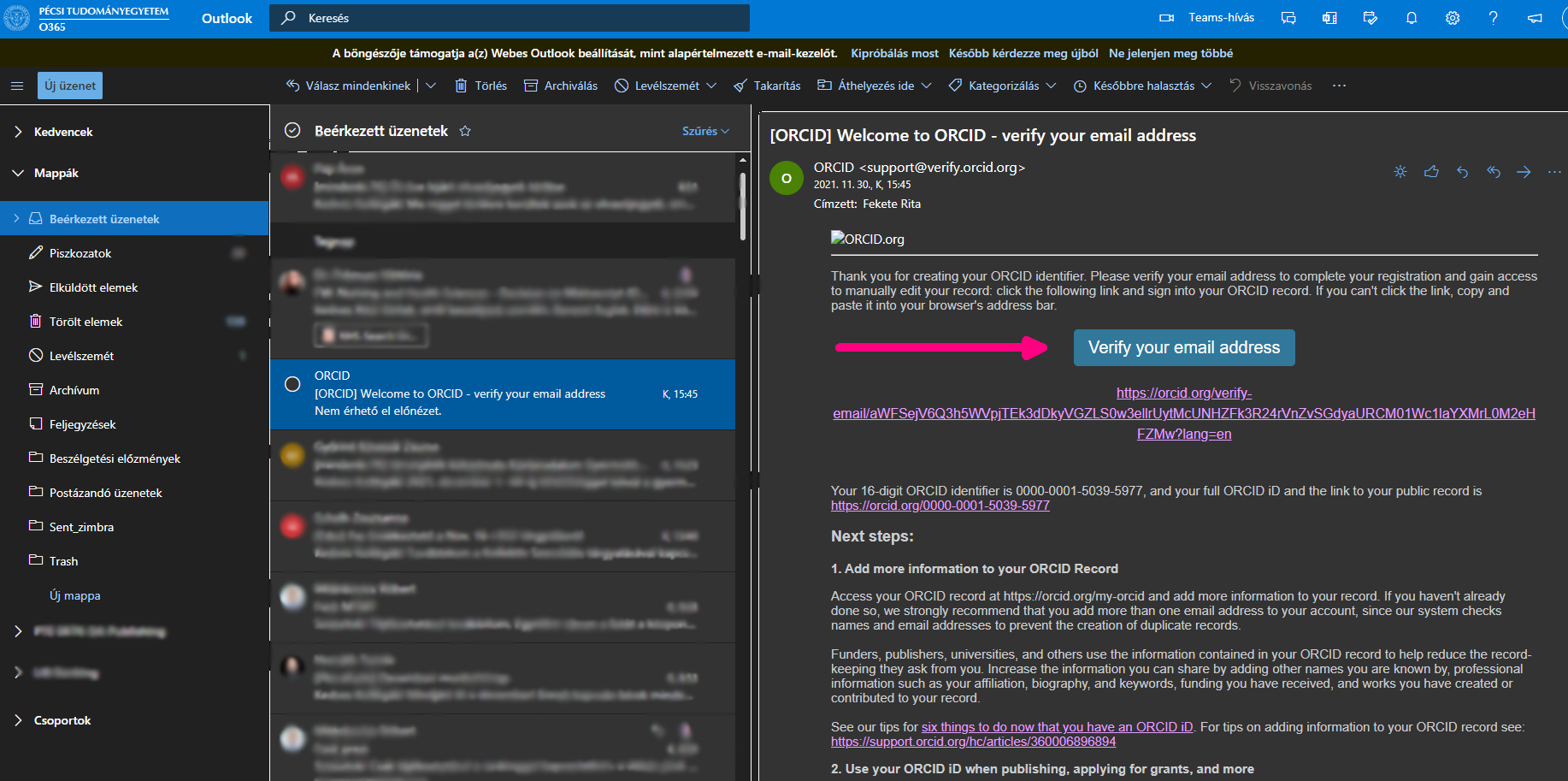This screenshot has height=781, width=1568.
Task: Click the sun light-mode icon in message
Action: 1400,172
